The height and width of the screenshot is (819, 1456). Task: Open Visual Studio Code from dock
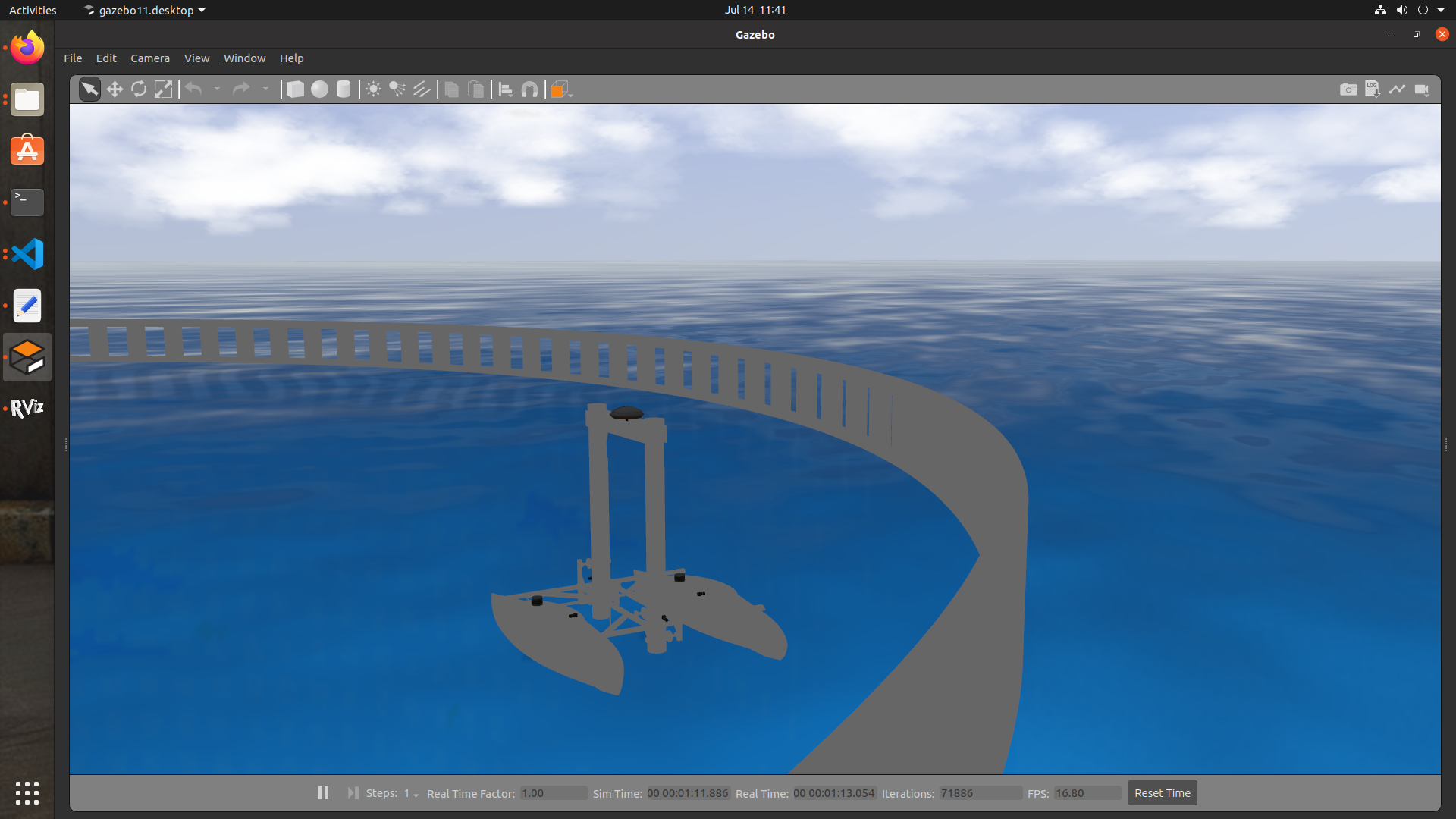coord(27,254)
